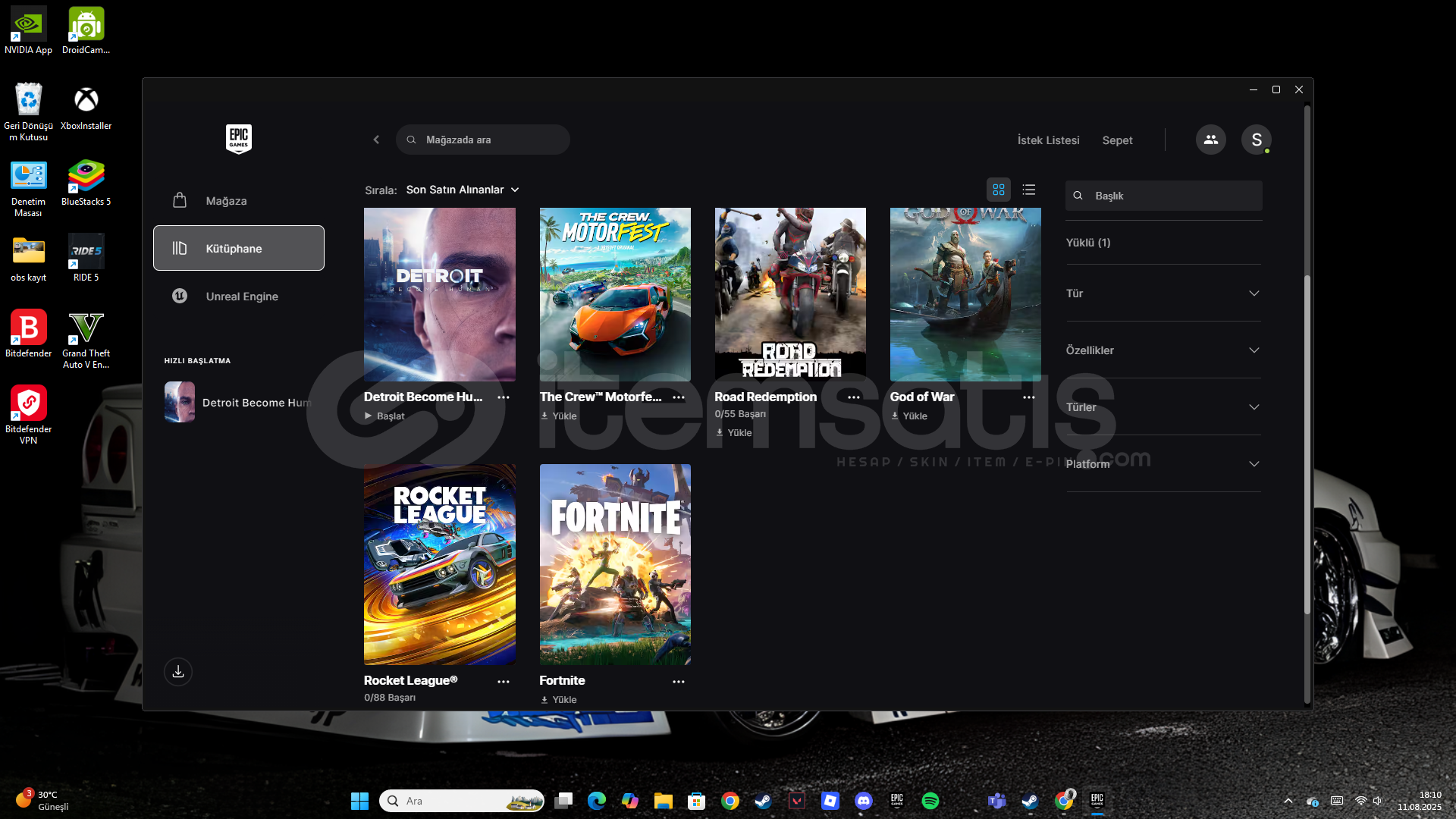Open more options for Fortnite

click(x=679, y=682)
